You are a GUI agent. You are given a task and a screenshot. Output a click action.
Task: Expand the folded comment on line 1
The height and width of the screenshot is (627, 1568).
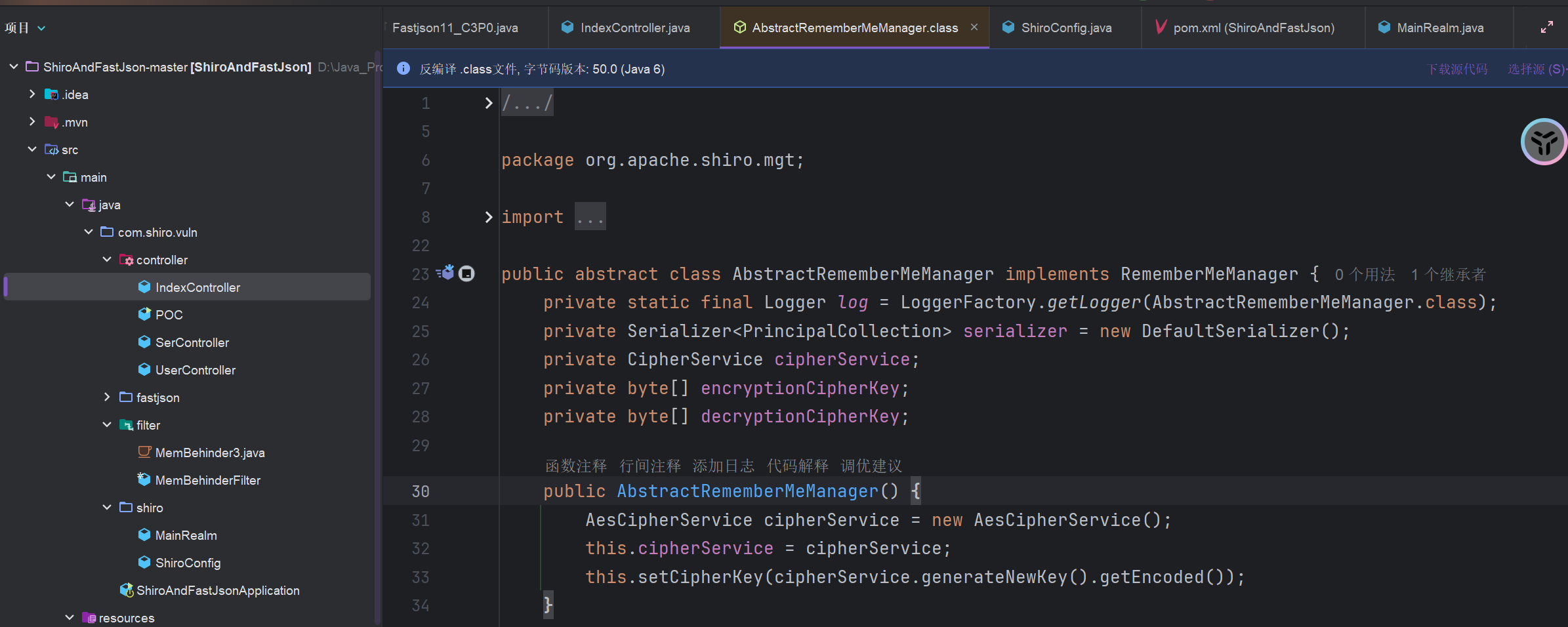(x=488, y=103)
